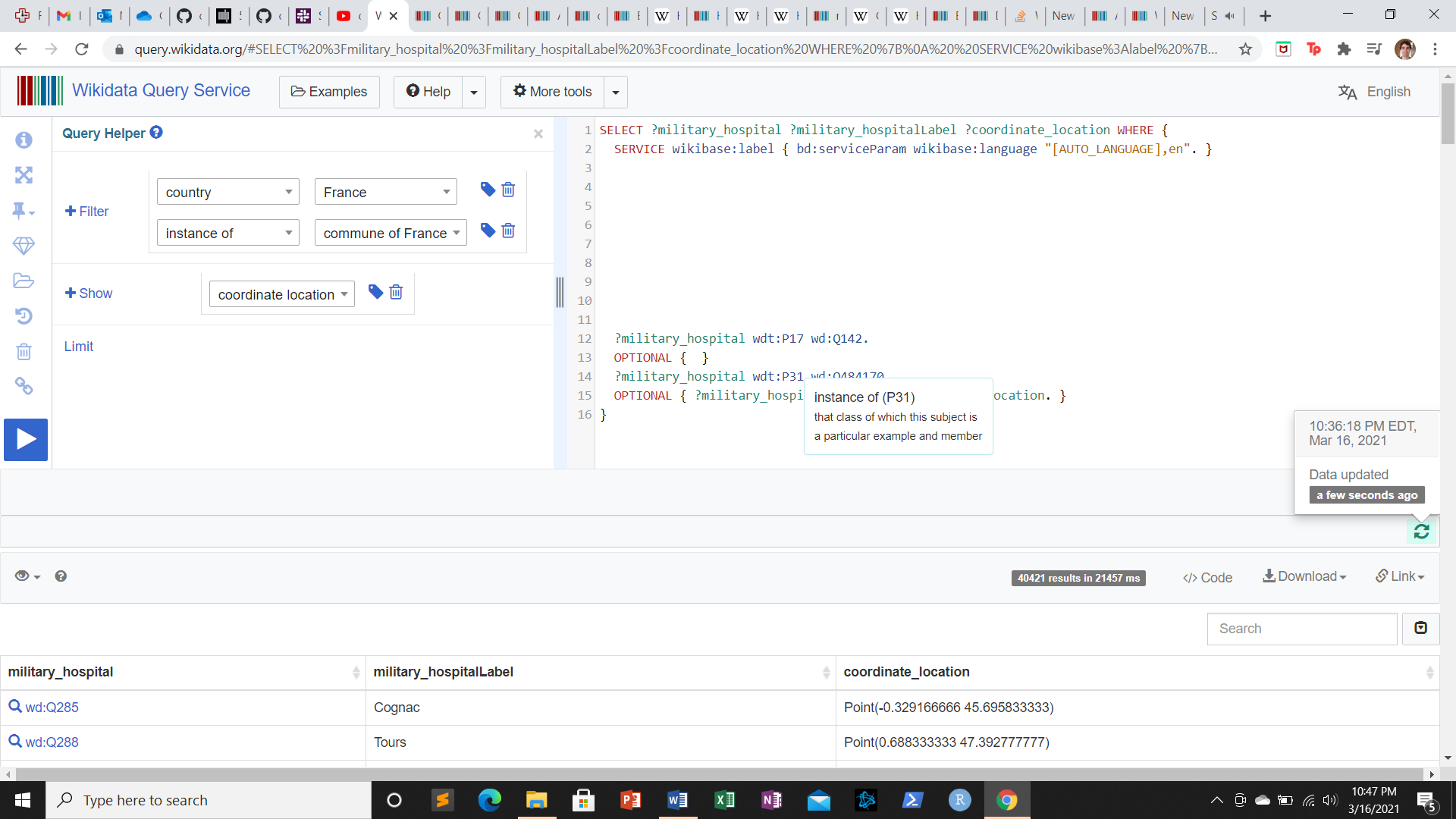Click the results Search field
This screenshot has width=1456, height=819.
coord(1301,629)
